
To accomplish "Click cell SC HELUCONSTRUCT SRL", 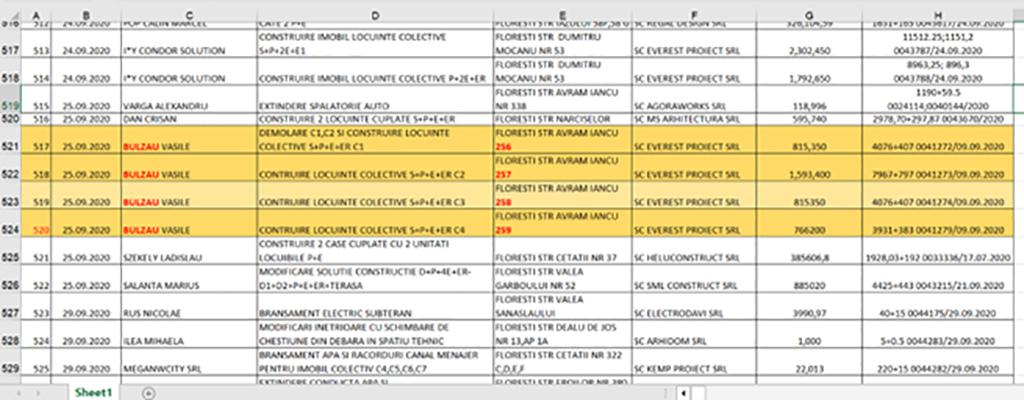I will click(x=695, y=250).
